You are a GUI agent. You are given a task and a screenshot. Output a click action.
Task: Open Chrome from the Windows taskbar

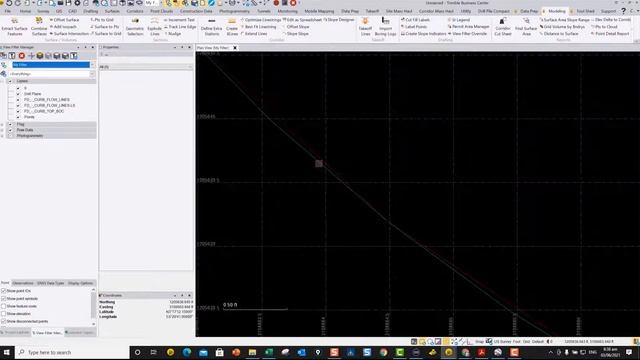[383, 352]
